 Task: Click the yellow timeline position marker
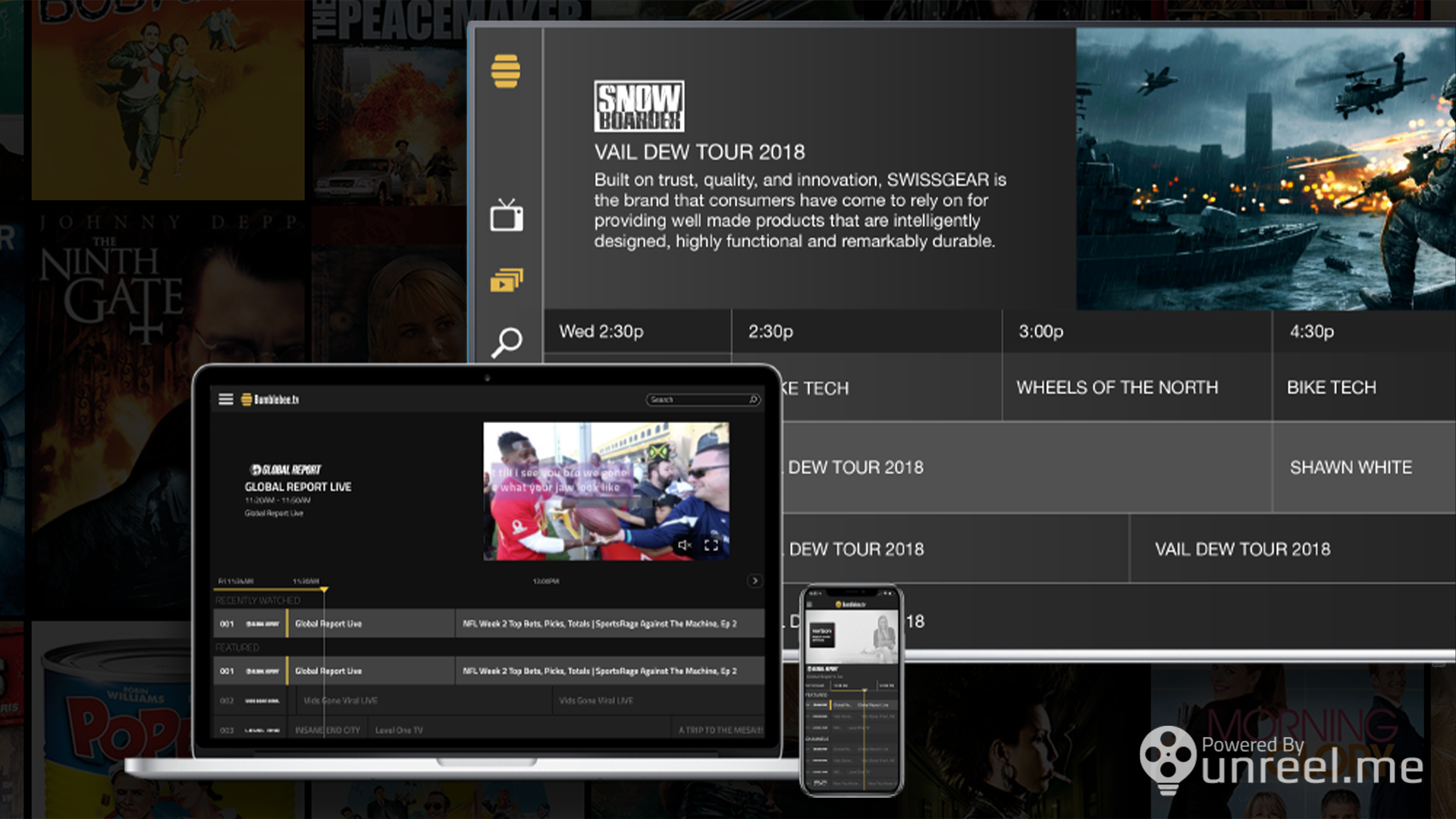tap(324, 589)
